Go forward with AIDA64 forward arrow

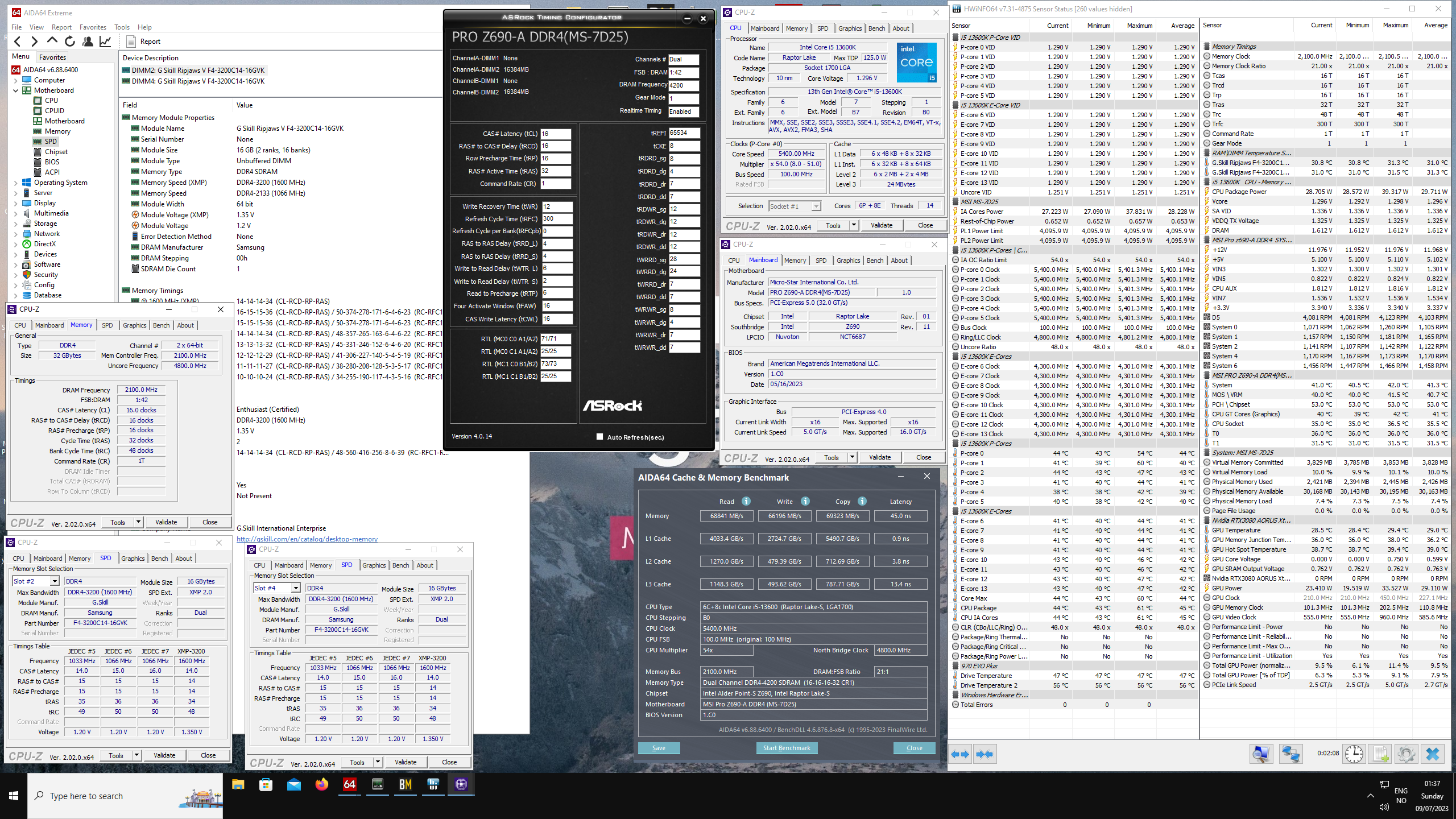(35, 41)
